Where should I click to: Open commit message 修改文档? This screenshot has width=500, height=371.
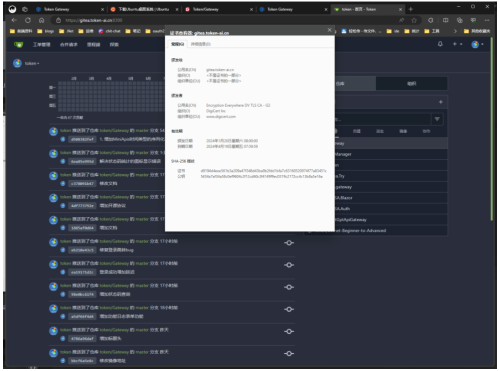point(108,184)
